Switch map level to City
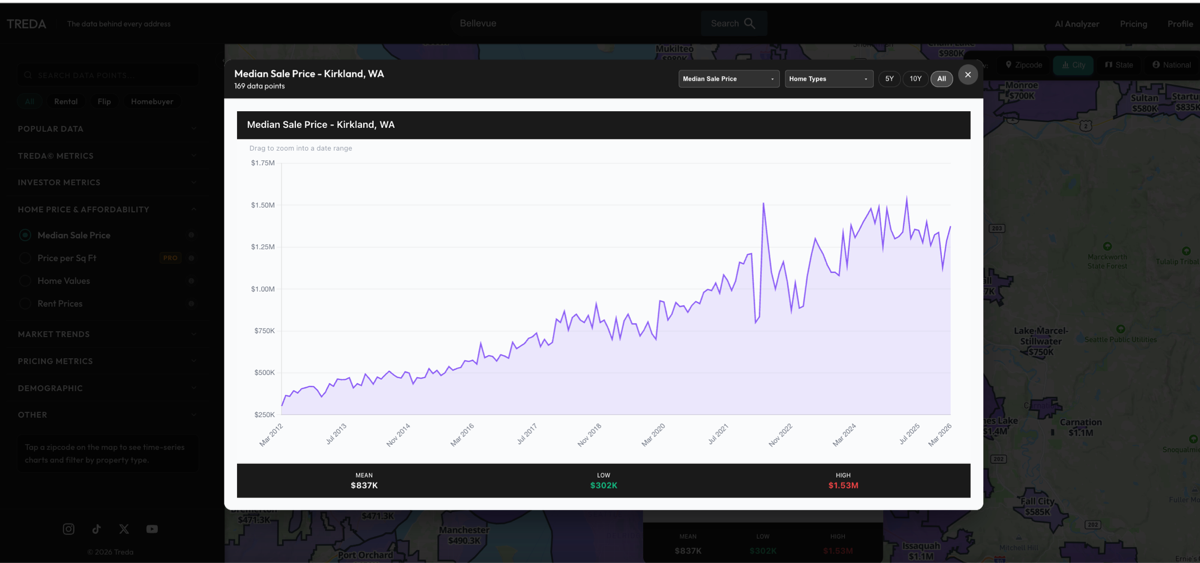This screenshot has height=563, width=1200. [1073, 65]
